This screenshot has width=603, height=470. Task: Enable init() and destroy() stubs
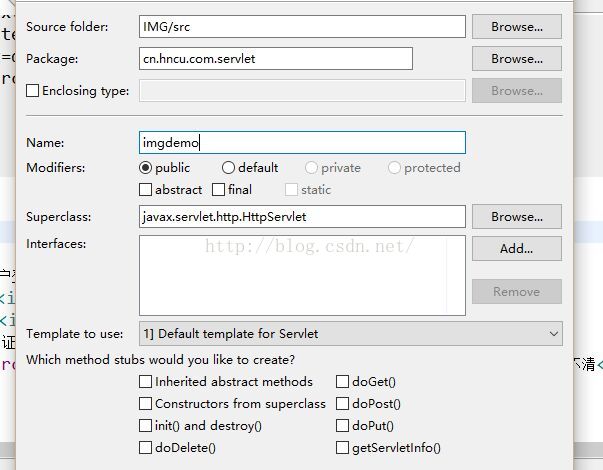145,425
